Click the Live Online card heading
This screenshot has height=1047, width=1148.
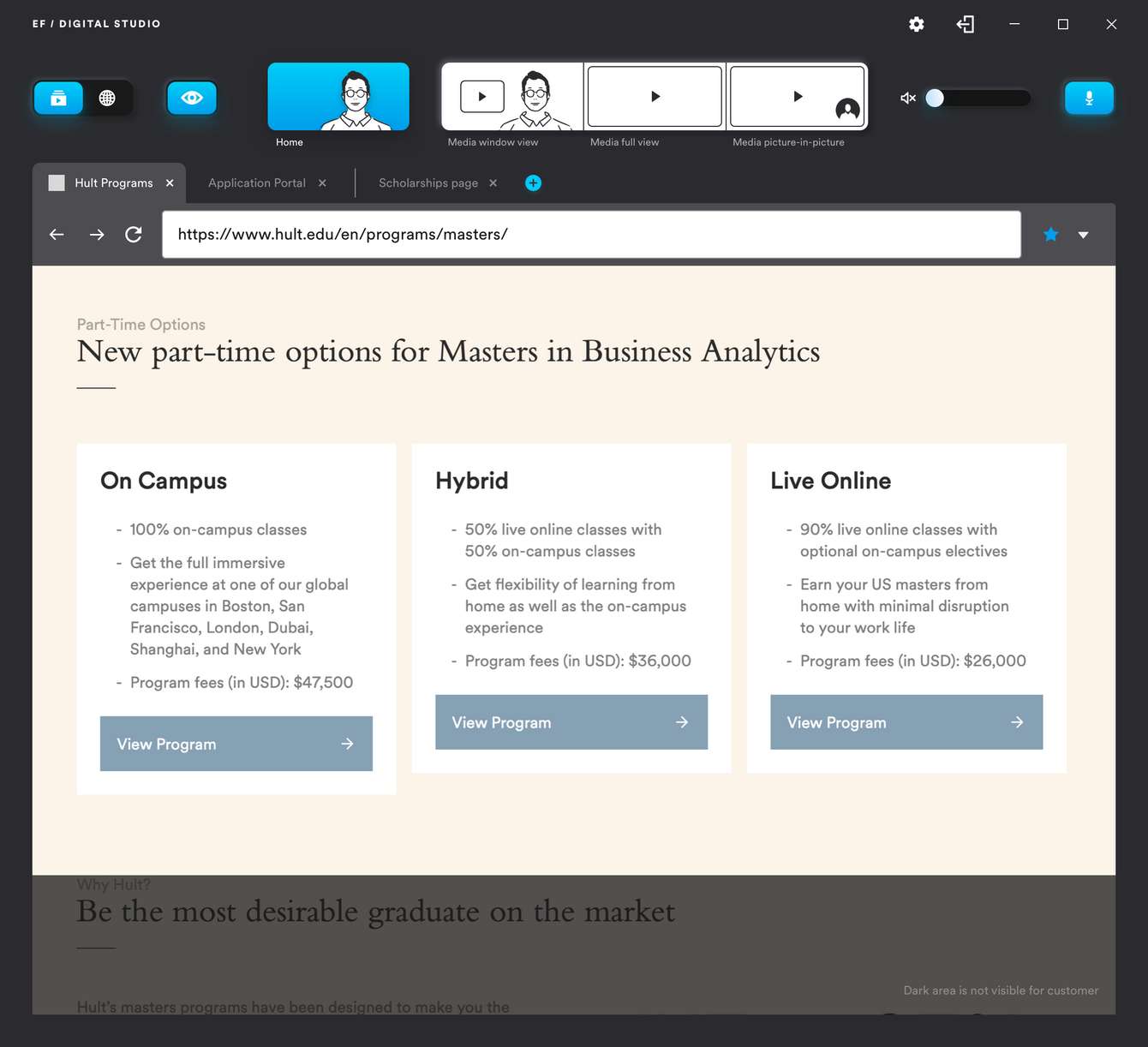point(831,481)
